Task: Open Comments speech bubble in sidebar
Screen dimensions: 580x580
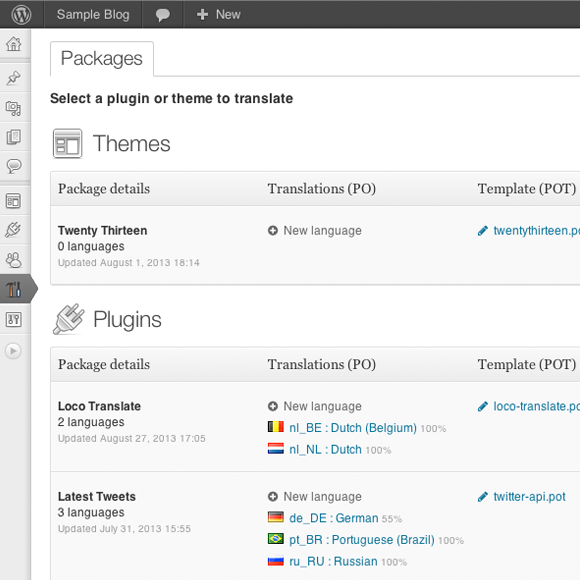Action: [x=14, y=166]
